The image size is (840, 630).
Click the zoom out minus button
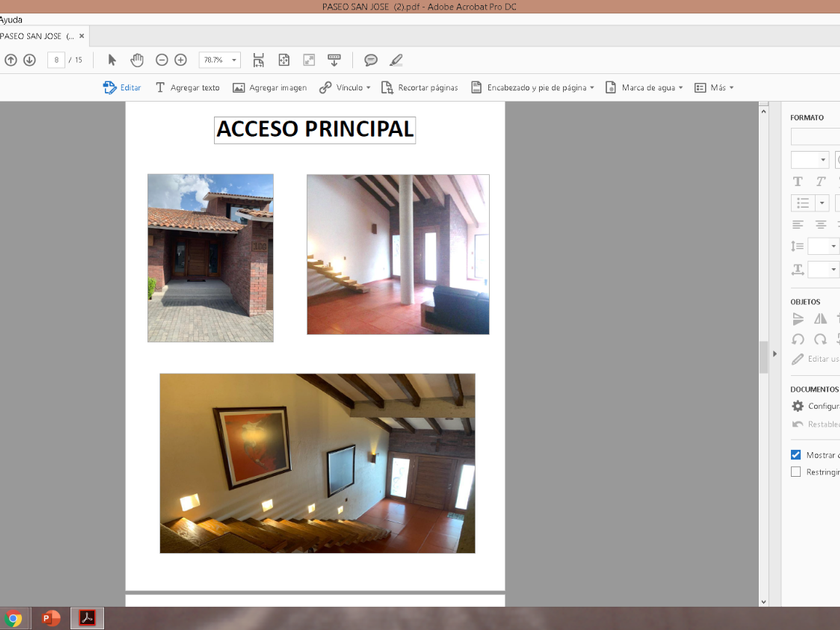[162, 60]
